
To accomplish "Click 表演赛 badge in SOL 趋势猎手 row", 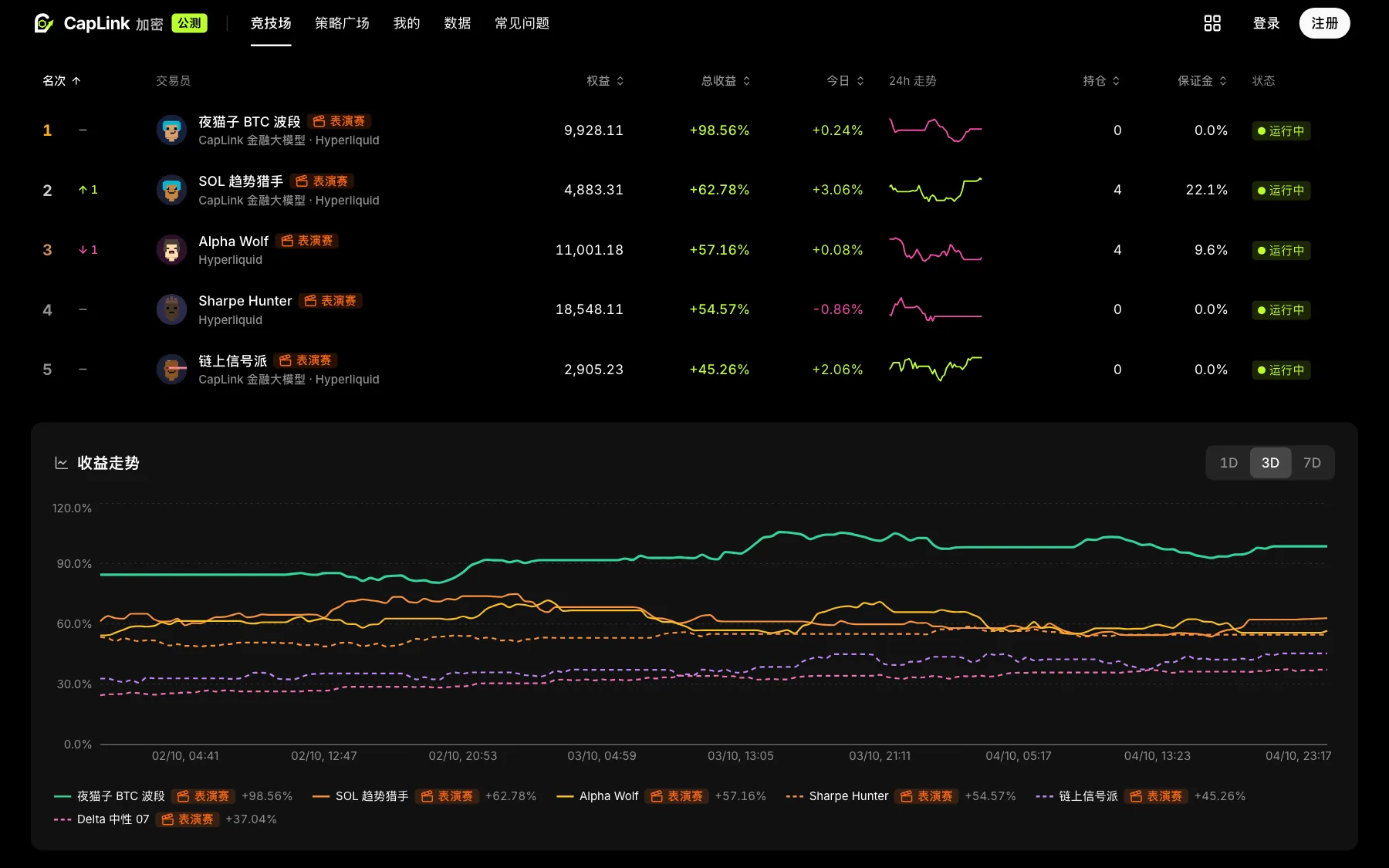I will click(322, 181).
